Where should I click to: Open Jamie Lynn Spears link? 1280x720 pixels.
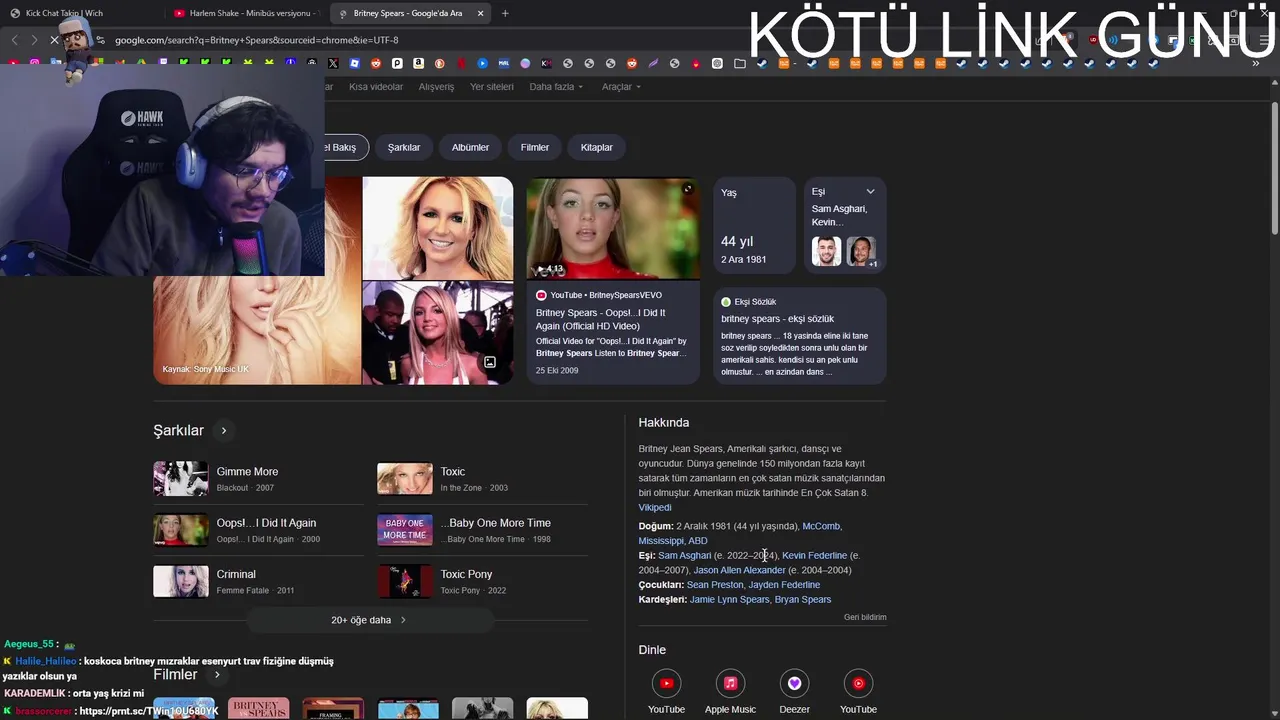730,600
